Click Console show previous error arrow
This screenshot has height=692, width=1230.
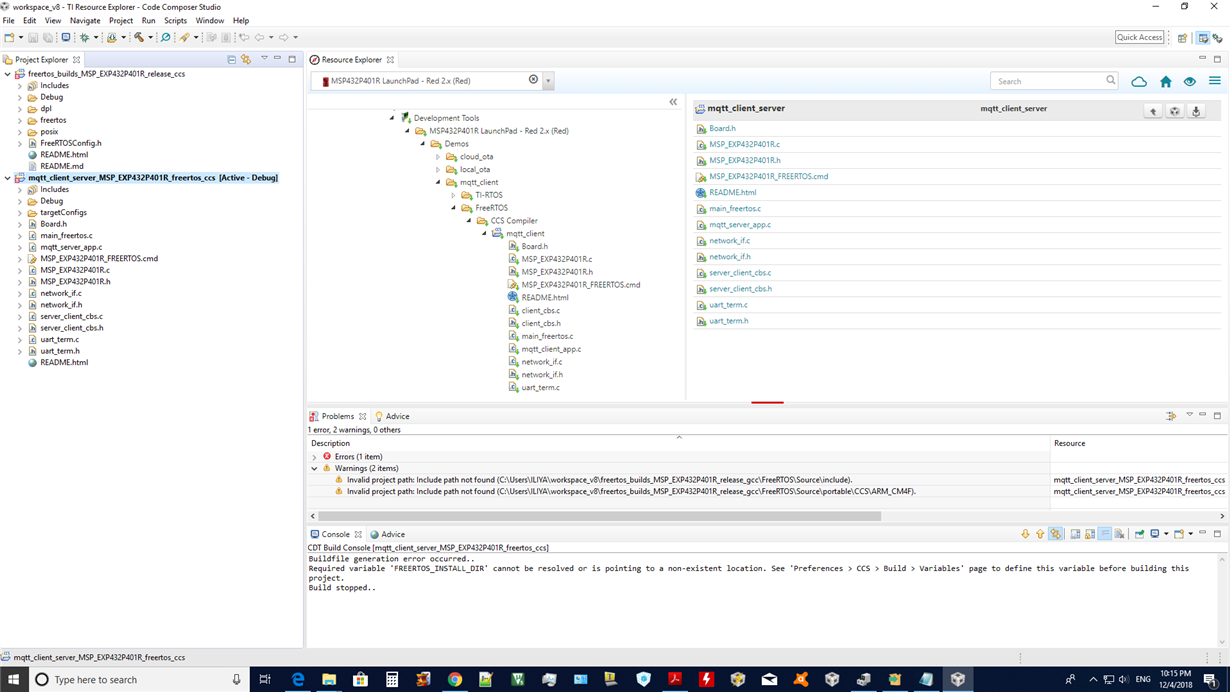point(1040,534)
